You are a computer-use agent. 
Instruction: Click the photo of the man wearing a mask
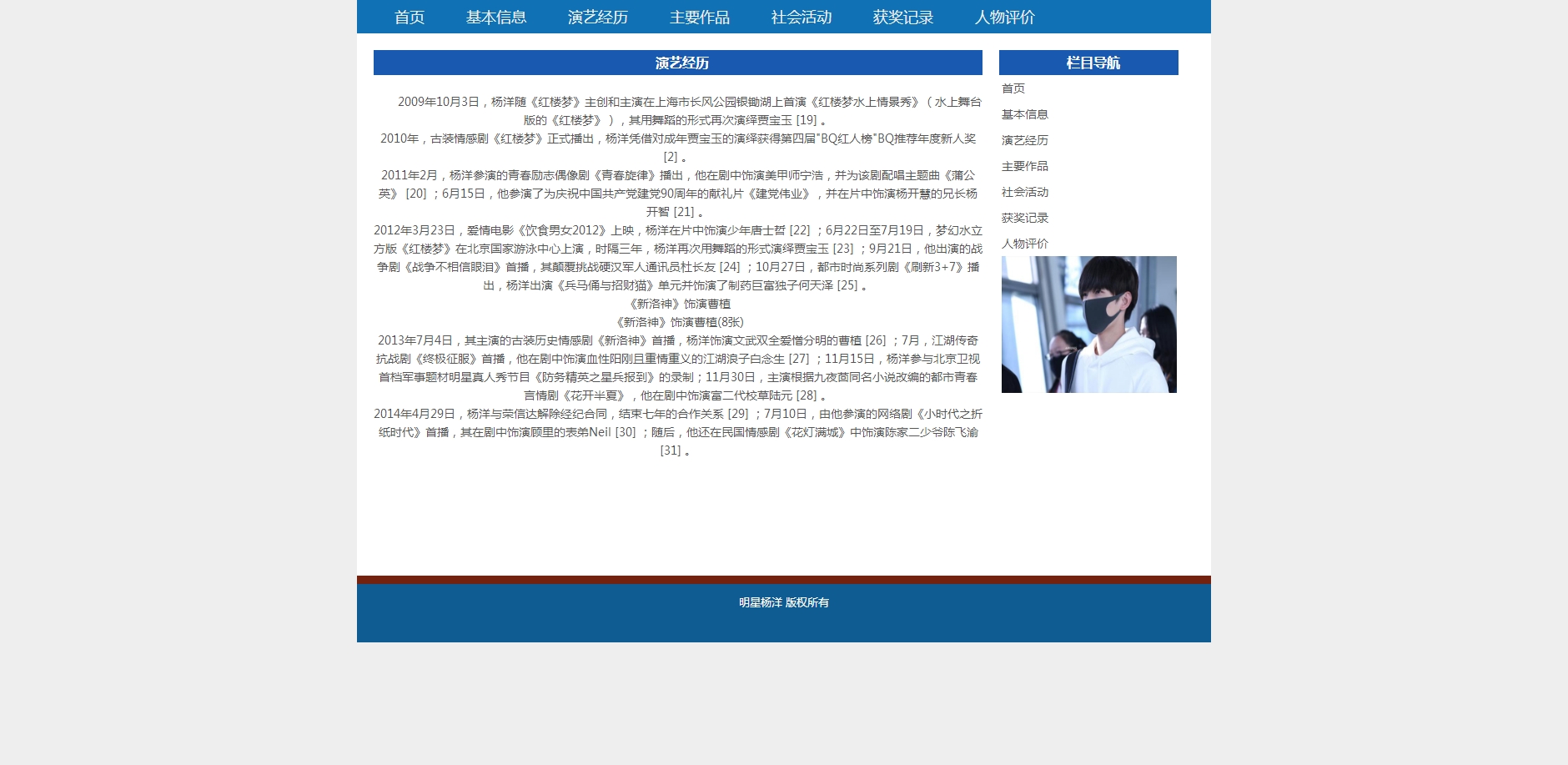tap(1088, 325)
